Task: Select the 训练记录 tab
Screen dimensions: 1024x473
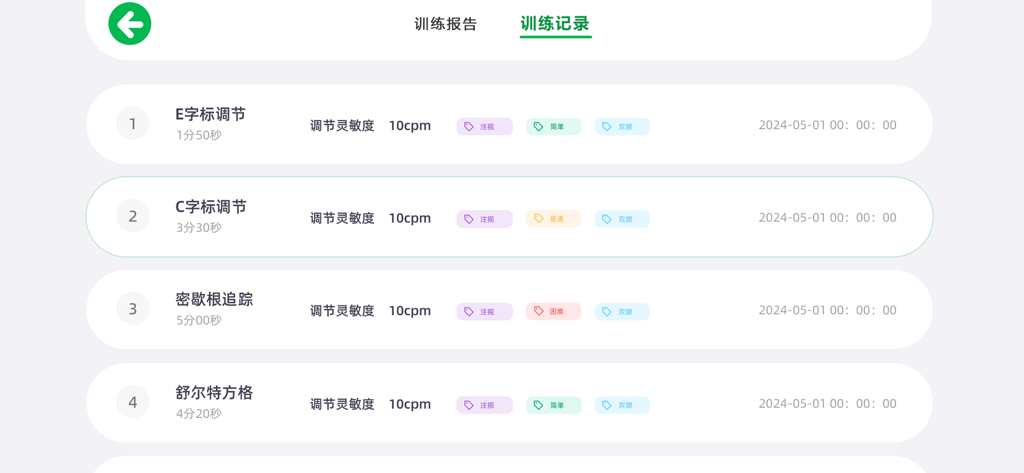Action: point(555,24)
